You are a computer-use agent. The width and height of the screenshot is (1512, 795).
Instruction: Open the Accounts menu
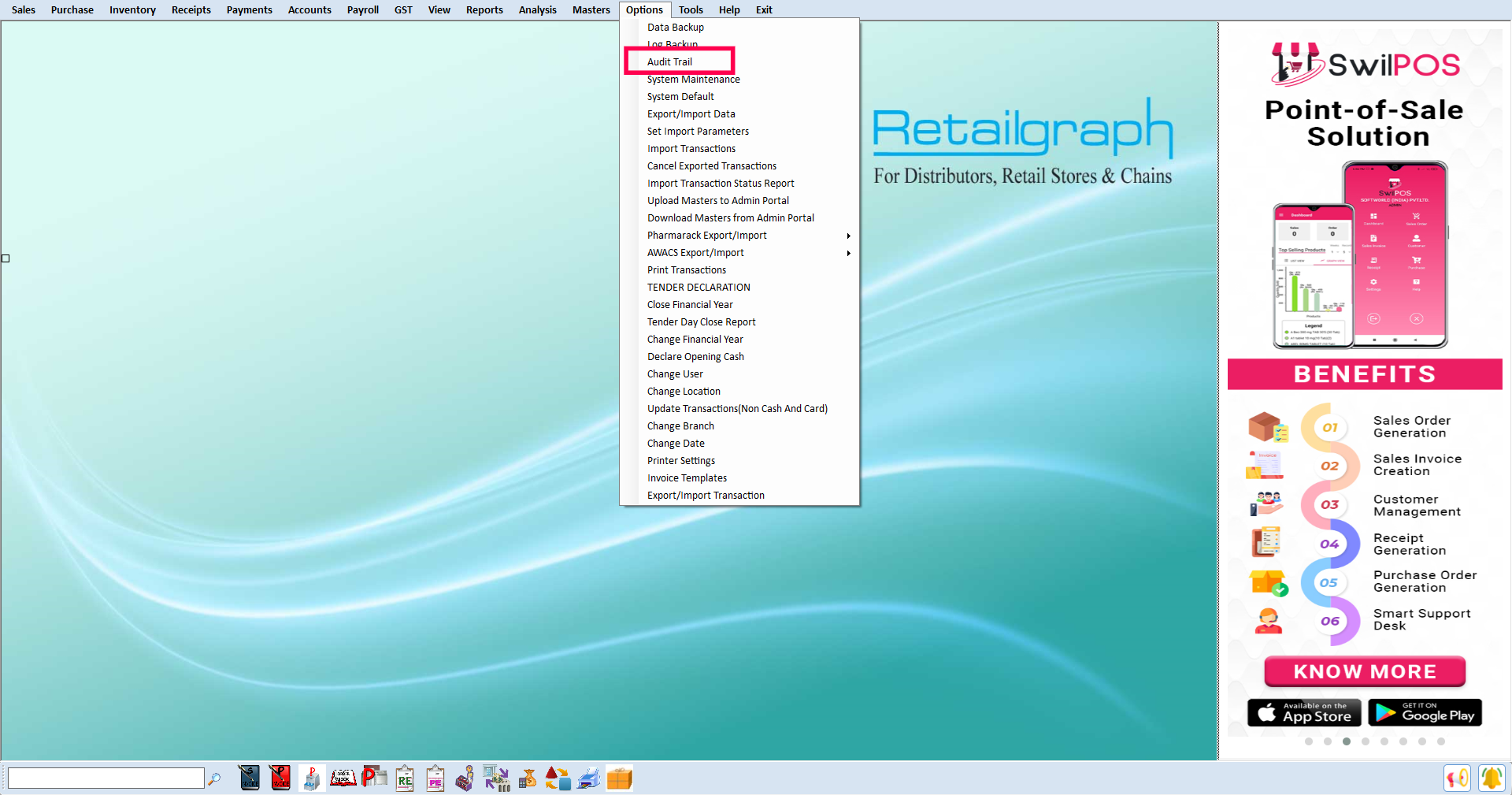click(x=309, y=9)
